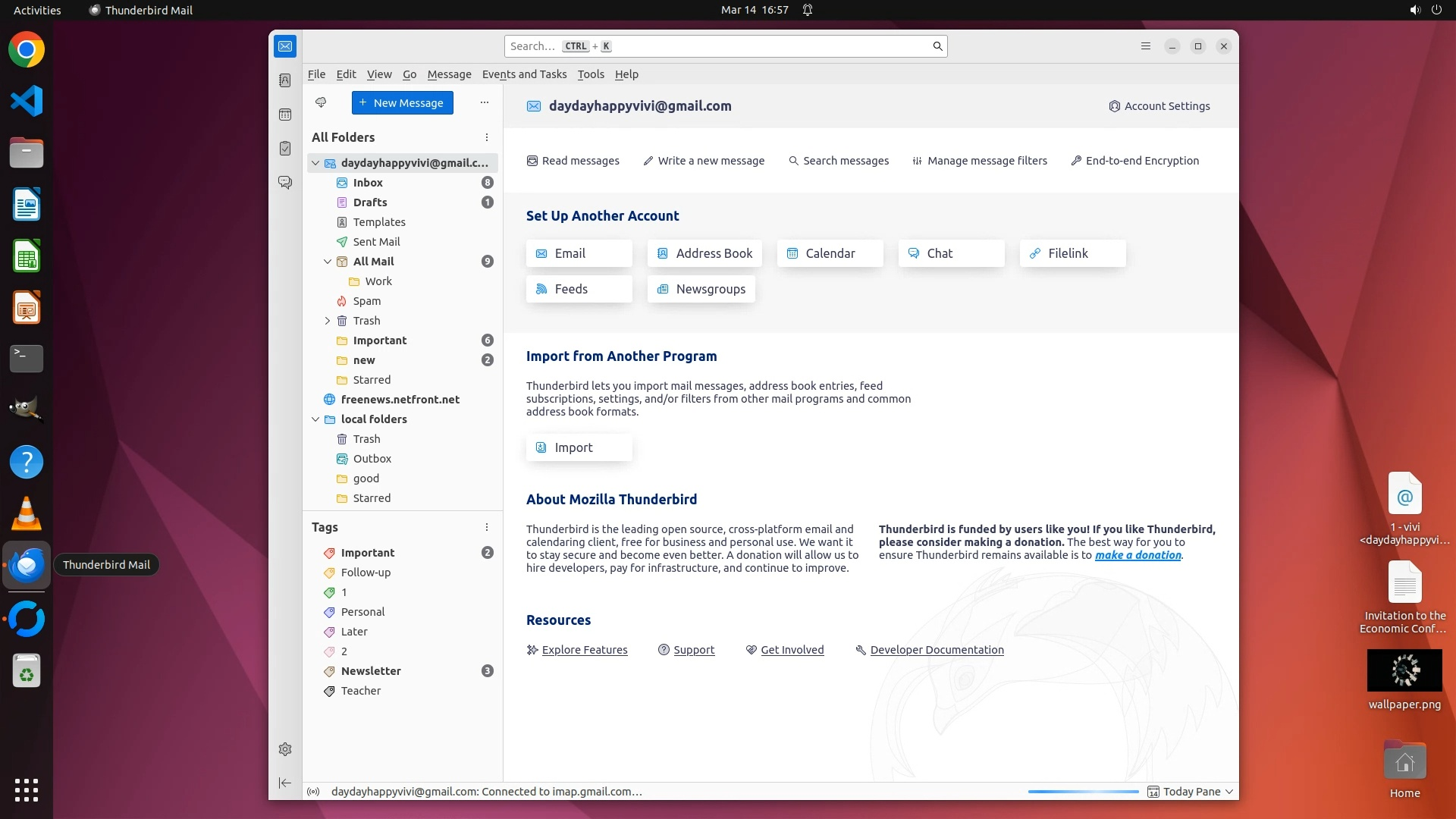Open the Chat space icon
This screenshot has height=819, width=1456.
pyautogui.click(x=285, y=183)
